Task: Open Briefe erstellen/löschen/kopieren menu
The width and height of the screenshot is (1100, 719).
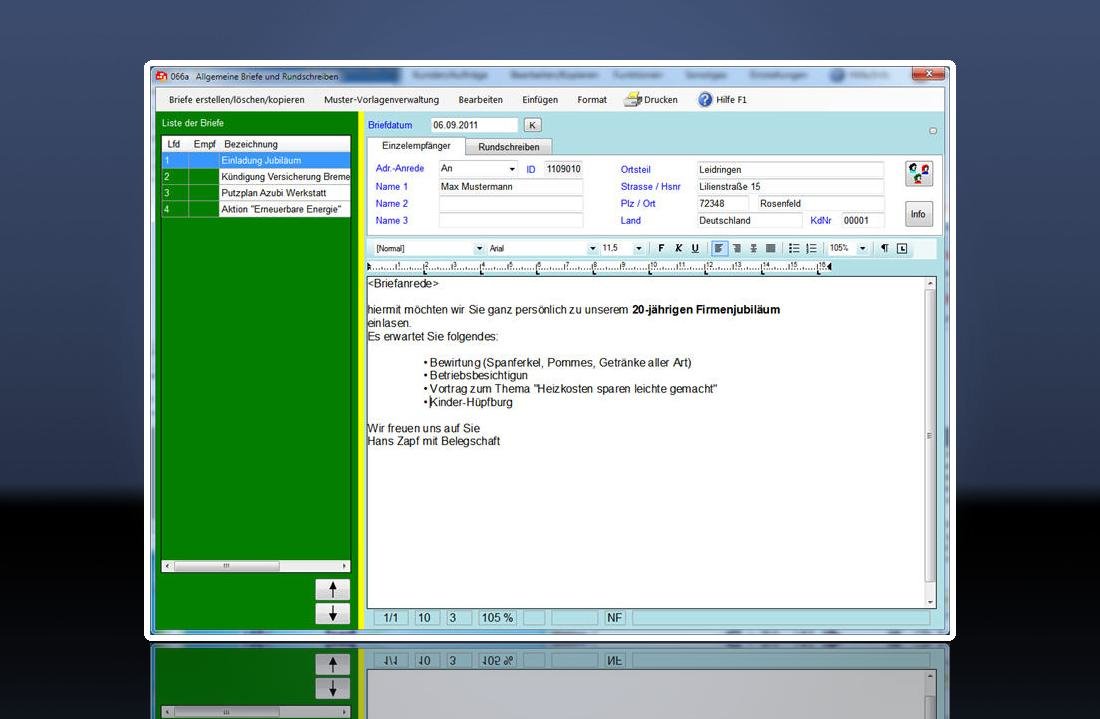Action: (236, 100)
